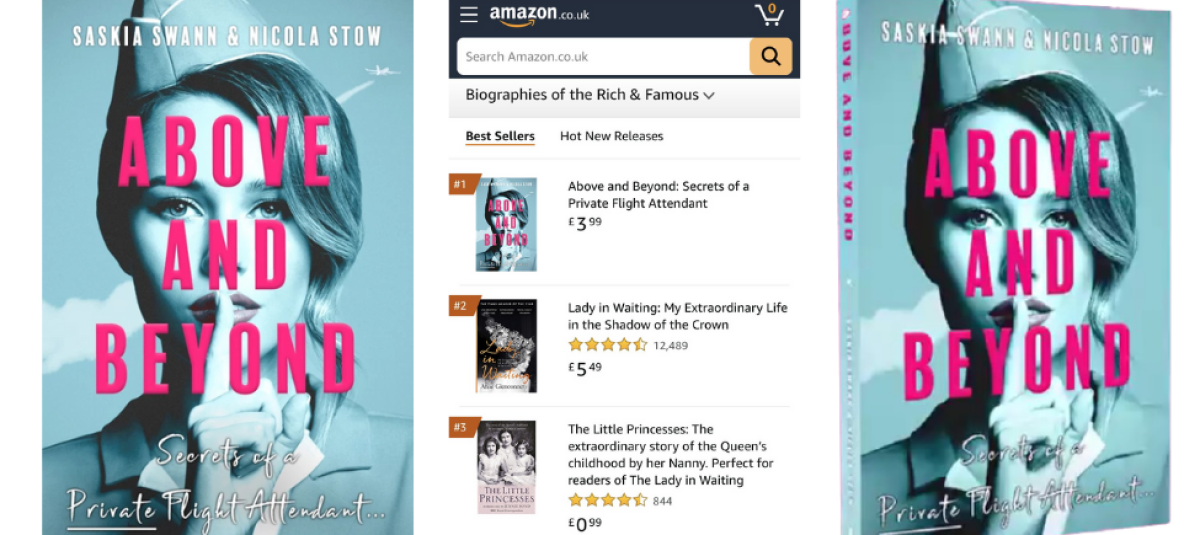This screenshot has width=1200, height=535.
Task: Click the Lady in Waiting star rating
Action: pyautogui.click(x=607, y=345)
